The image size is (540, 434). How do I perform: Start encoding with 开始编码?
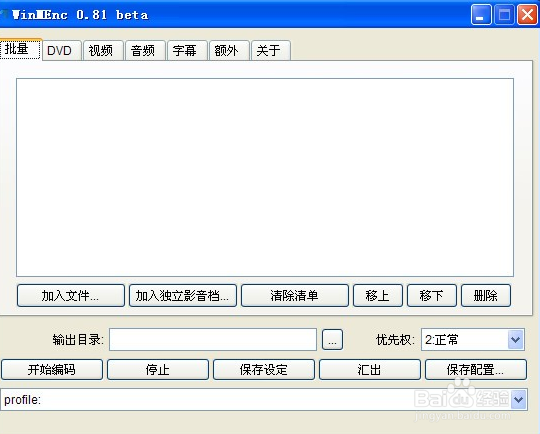(52, 370)
